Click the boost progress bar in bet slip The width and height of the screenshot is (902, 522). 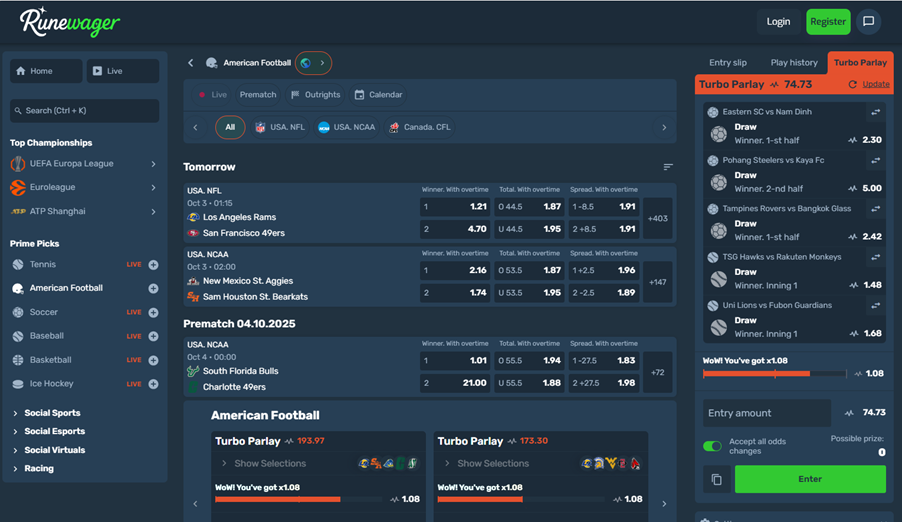click(775, 374)
